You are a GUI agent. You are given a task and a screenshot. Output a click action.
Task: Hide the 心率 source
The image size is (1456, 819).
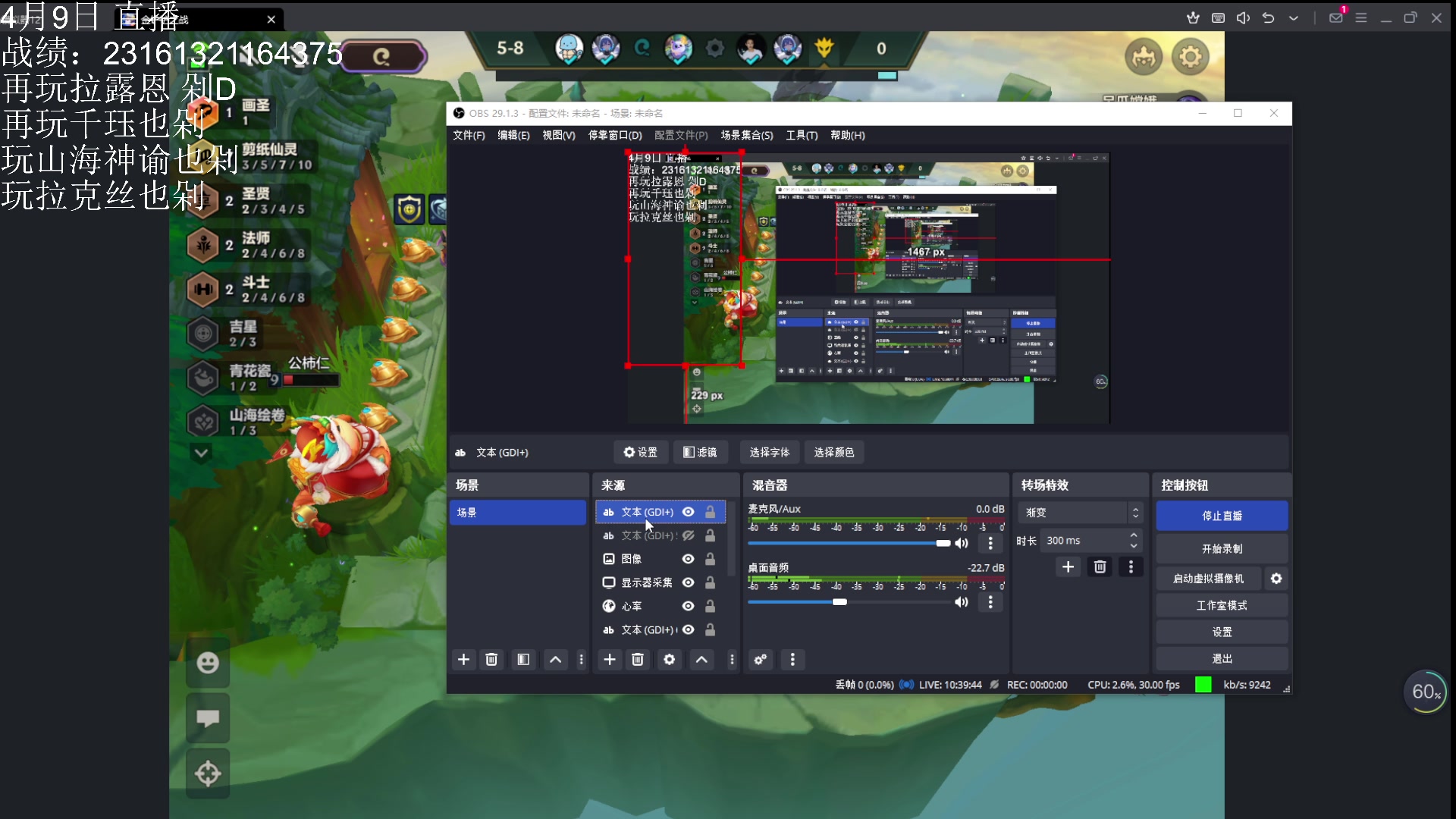pos(688,606)
